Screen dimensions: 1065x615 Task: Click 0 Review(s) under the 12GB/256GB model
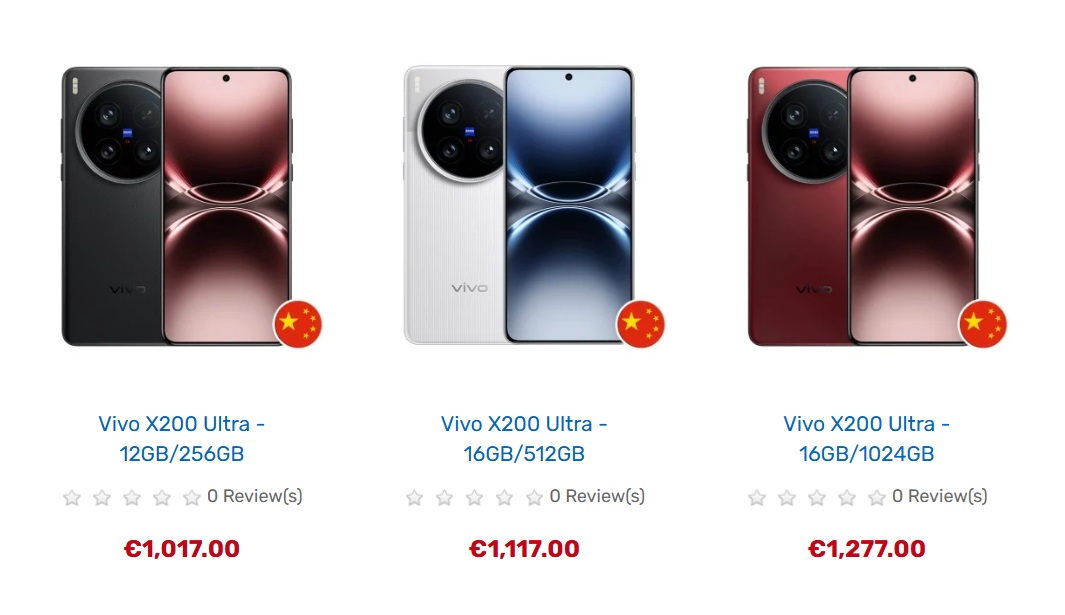click(255, 497)
